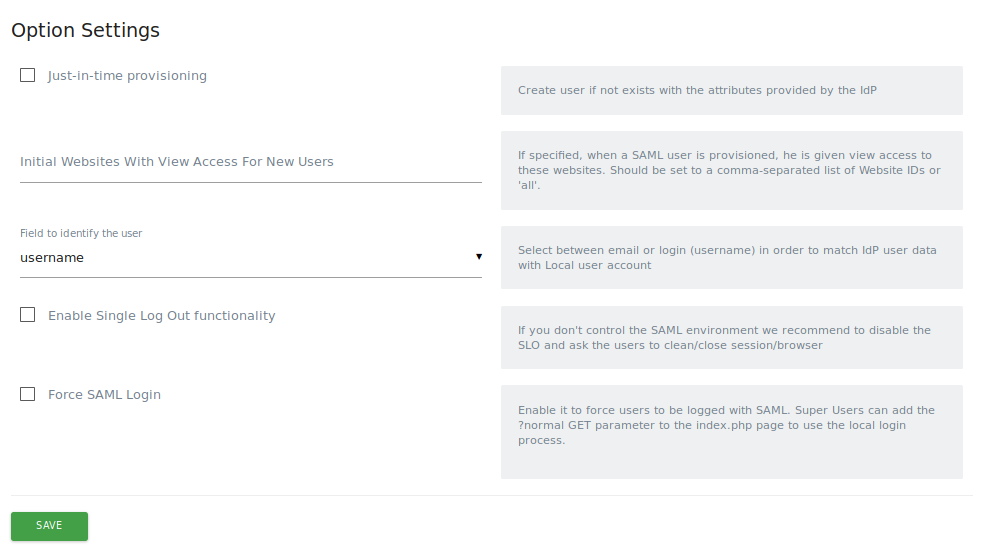Viewport: 983px width, 552px height.
Task: Enable the Just-in-time provisioning checkbox
Action: (x=28, y=75)
